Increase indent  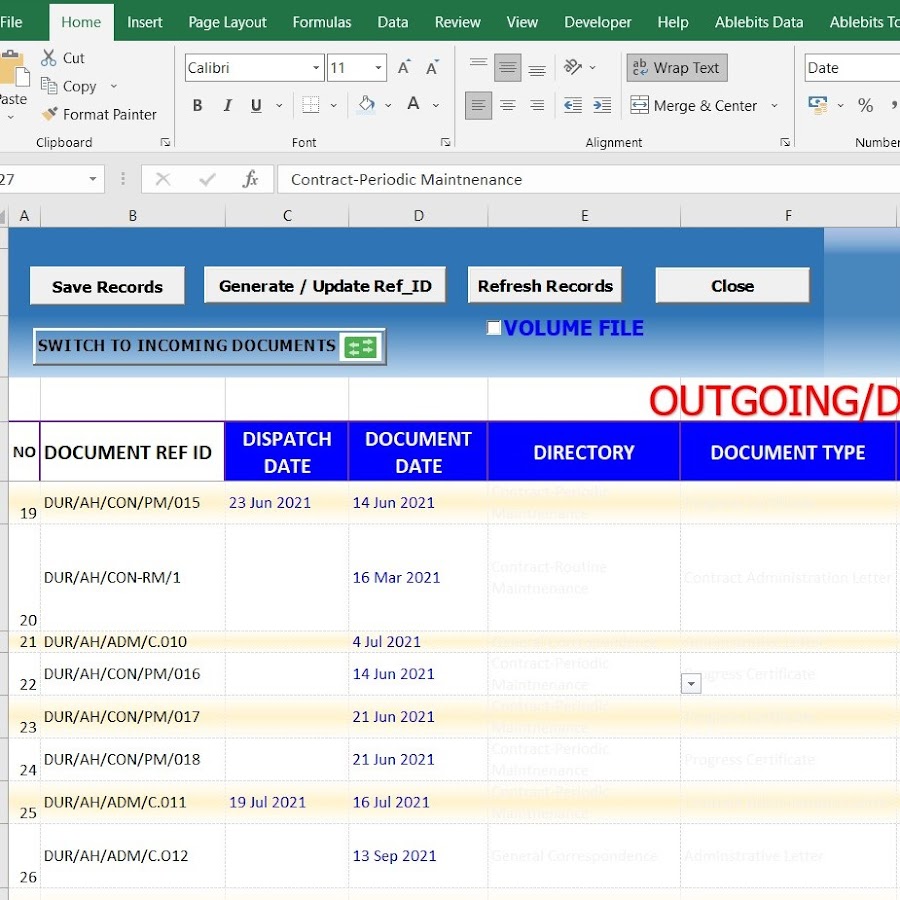[602, 105]
